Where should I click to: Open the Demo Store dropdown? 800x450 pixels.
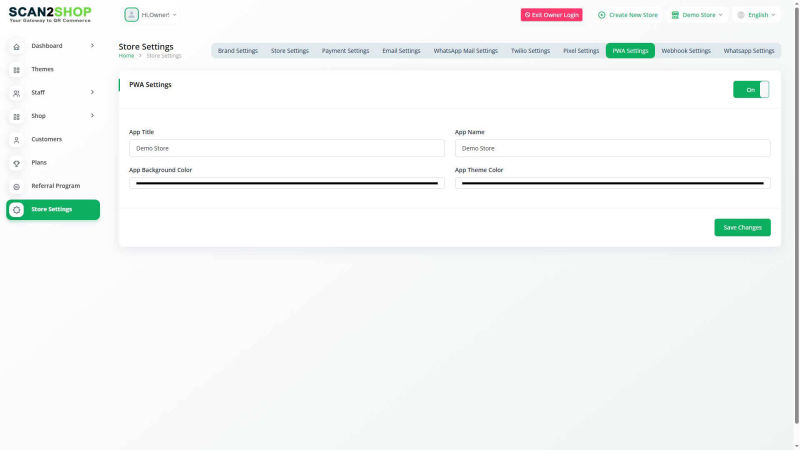[697, 15]
